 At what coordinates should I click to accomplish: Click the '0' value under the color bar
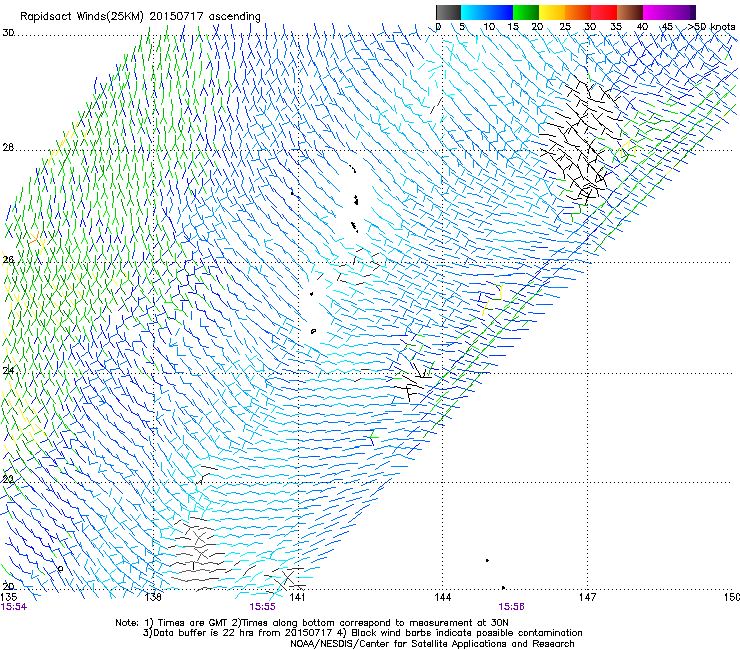pos(438,27)
